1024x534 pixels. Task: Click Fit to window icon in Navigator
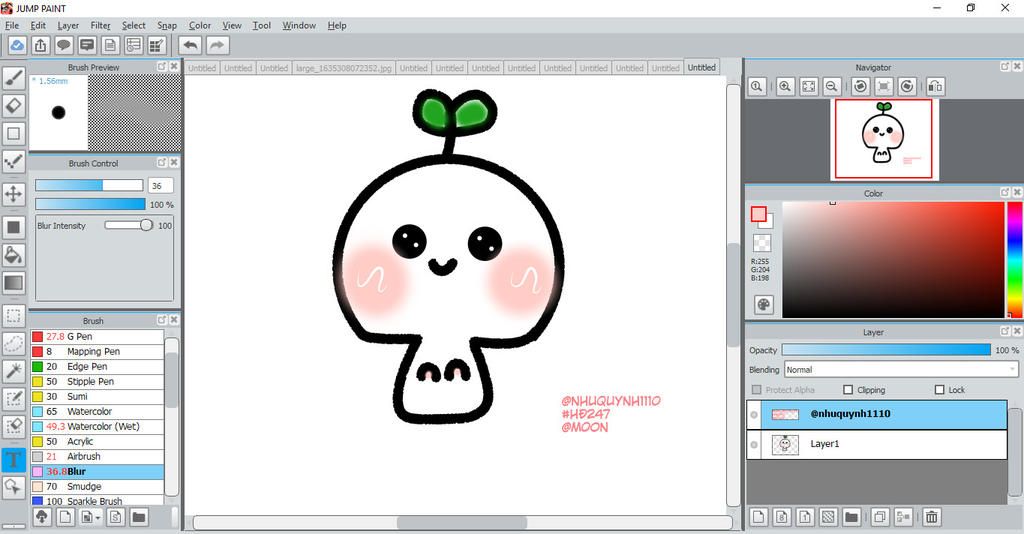808,86
